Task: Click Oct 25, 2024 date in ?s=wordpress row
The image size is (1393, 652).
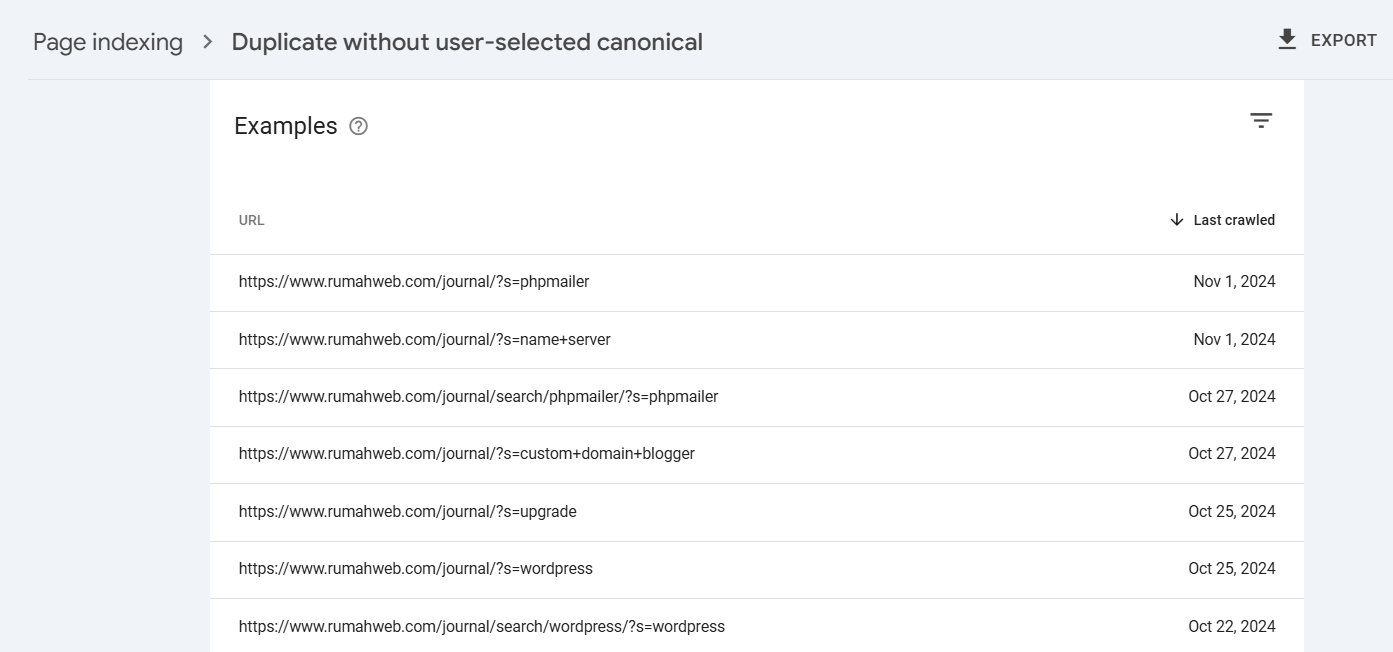Action: (1232, 569)
